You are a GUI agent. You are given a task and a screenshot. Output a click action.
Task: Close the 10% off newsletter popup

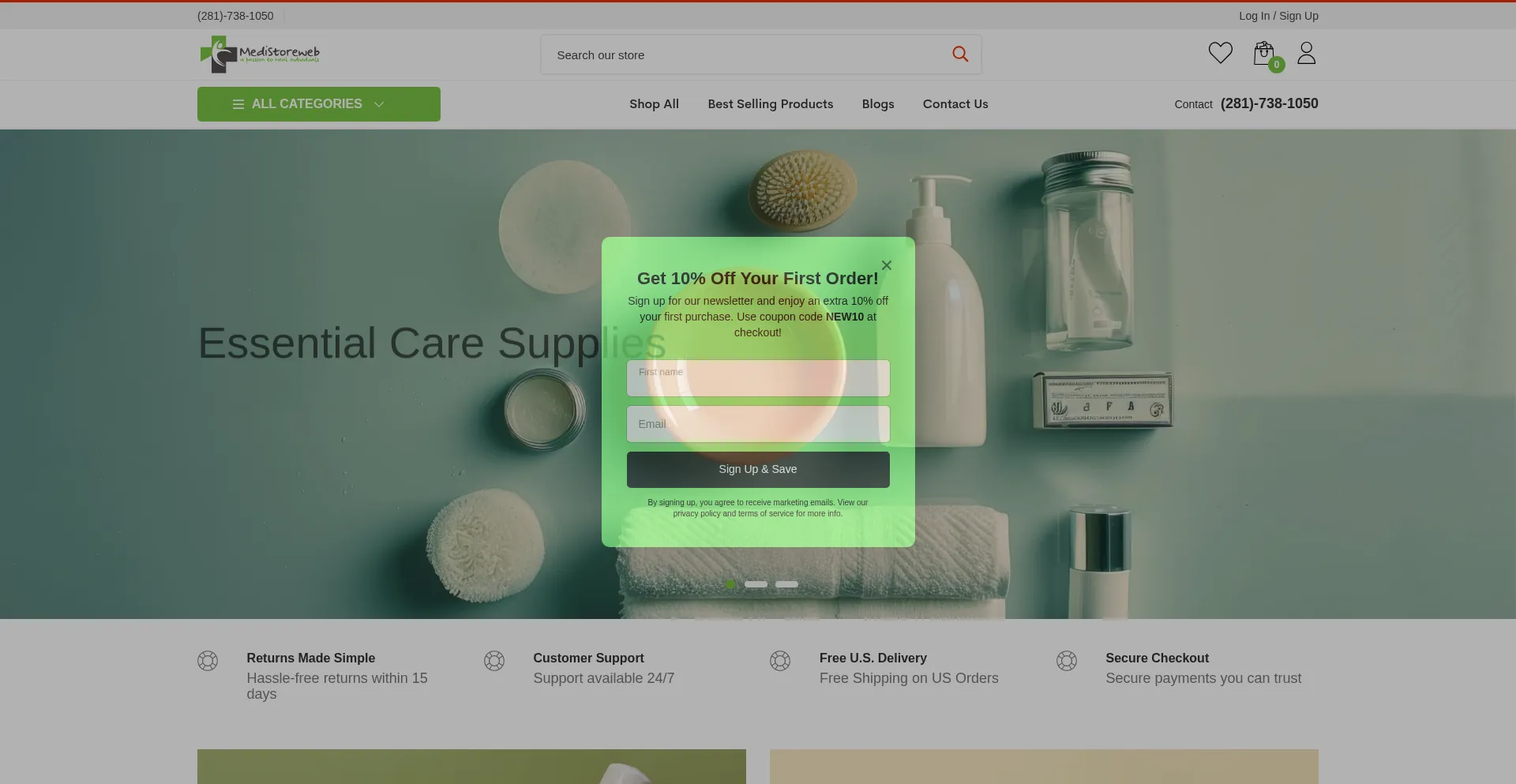click(x=887, y=265)
